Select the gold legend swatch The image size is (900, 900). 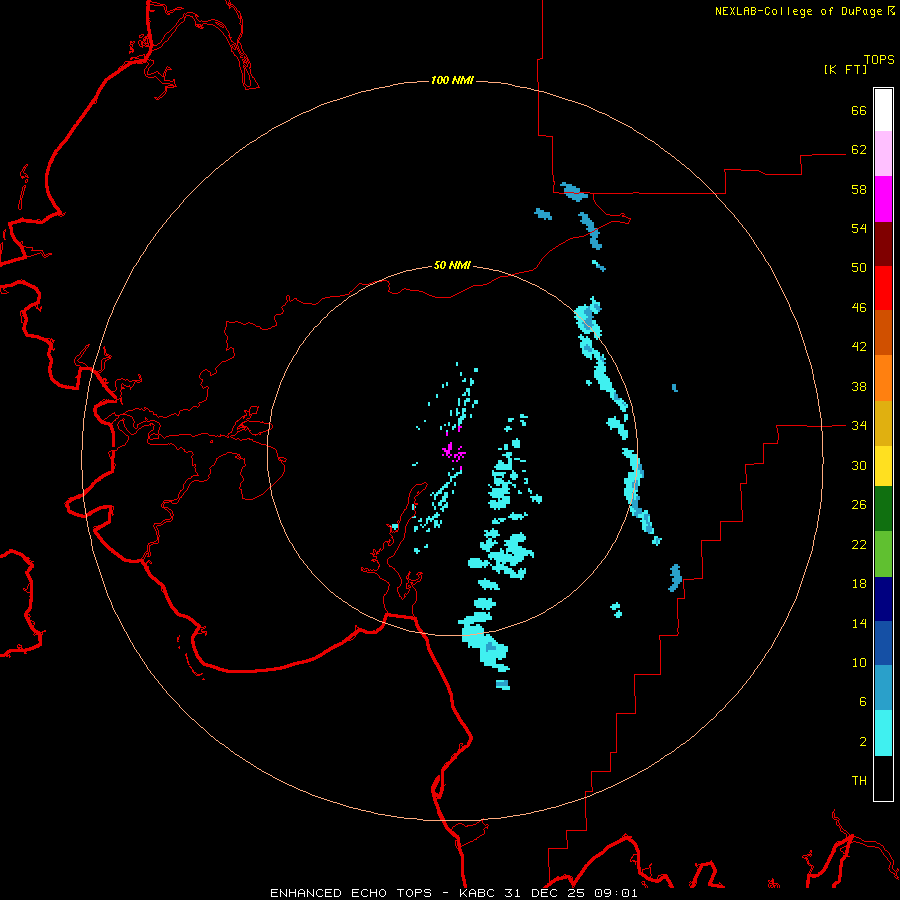883,423
